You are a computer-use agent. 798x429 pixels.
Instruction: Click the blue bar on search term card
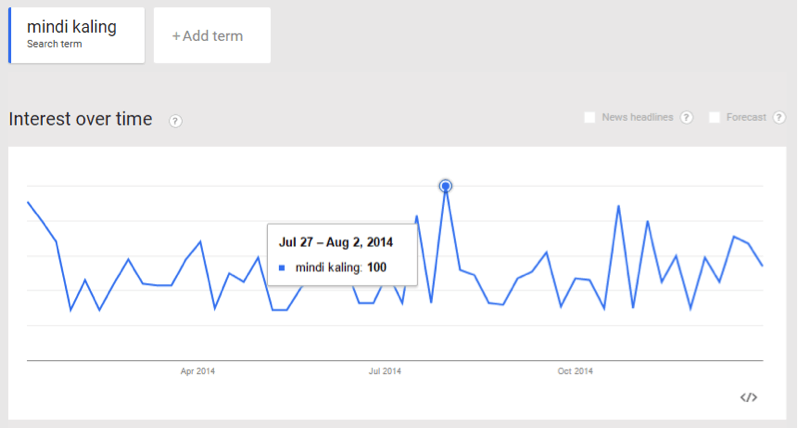point(10,35)
